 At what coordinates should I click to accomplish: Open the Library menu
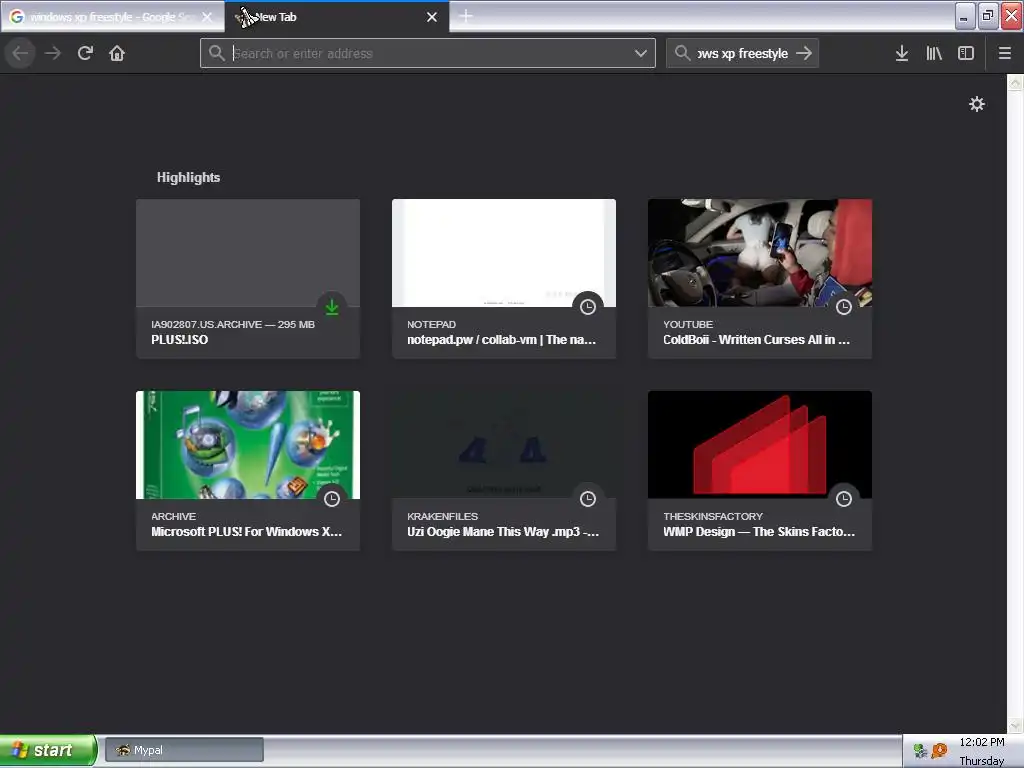934,53
